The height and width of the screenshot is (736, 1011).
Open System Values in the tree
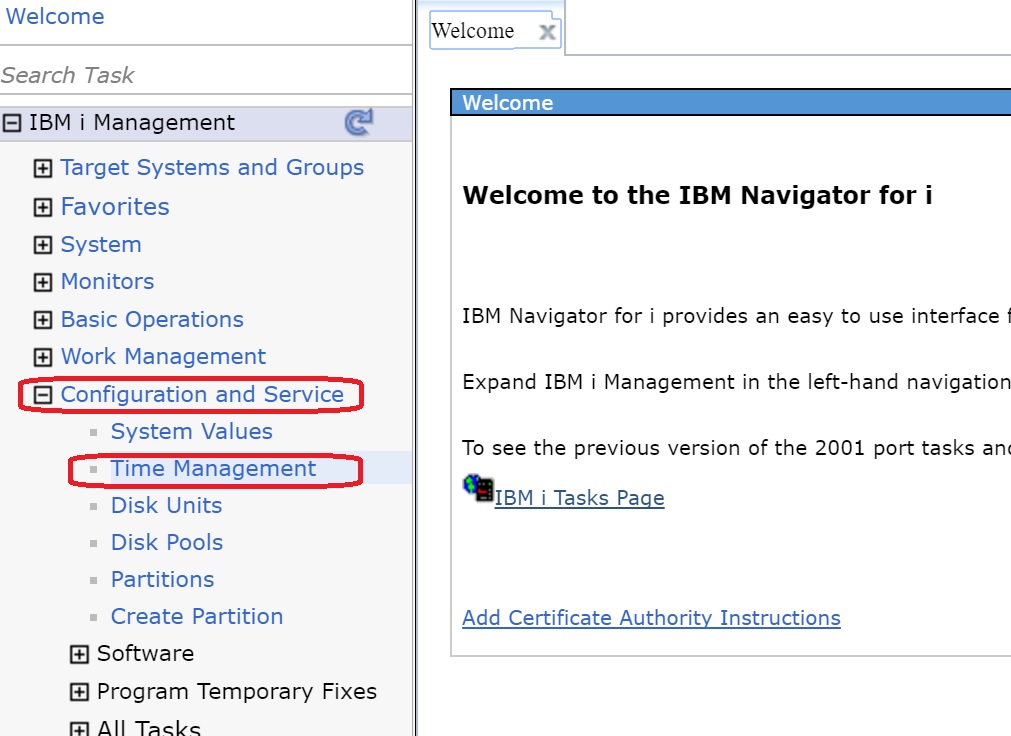(191, 432)
